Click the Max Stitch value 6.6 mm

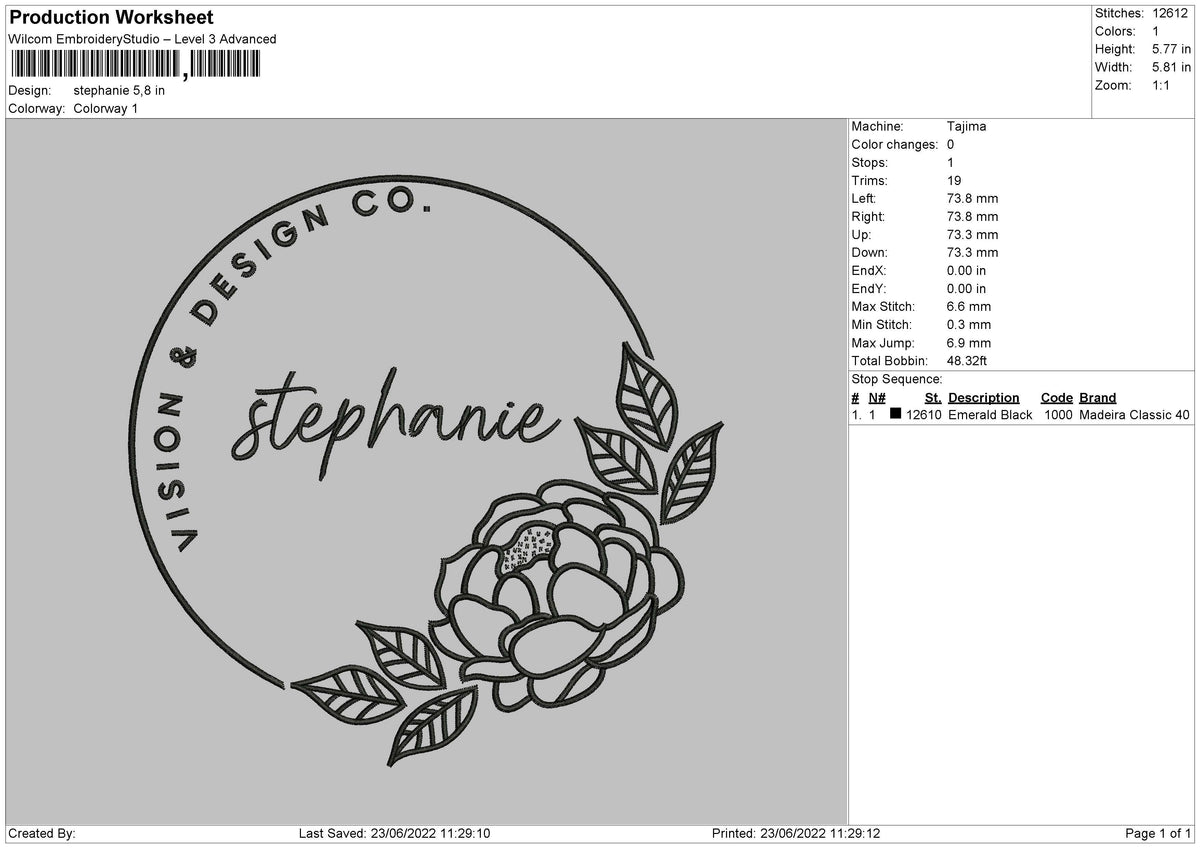(x=969, y=307)
